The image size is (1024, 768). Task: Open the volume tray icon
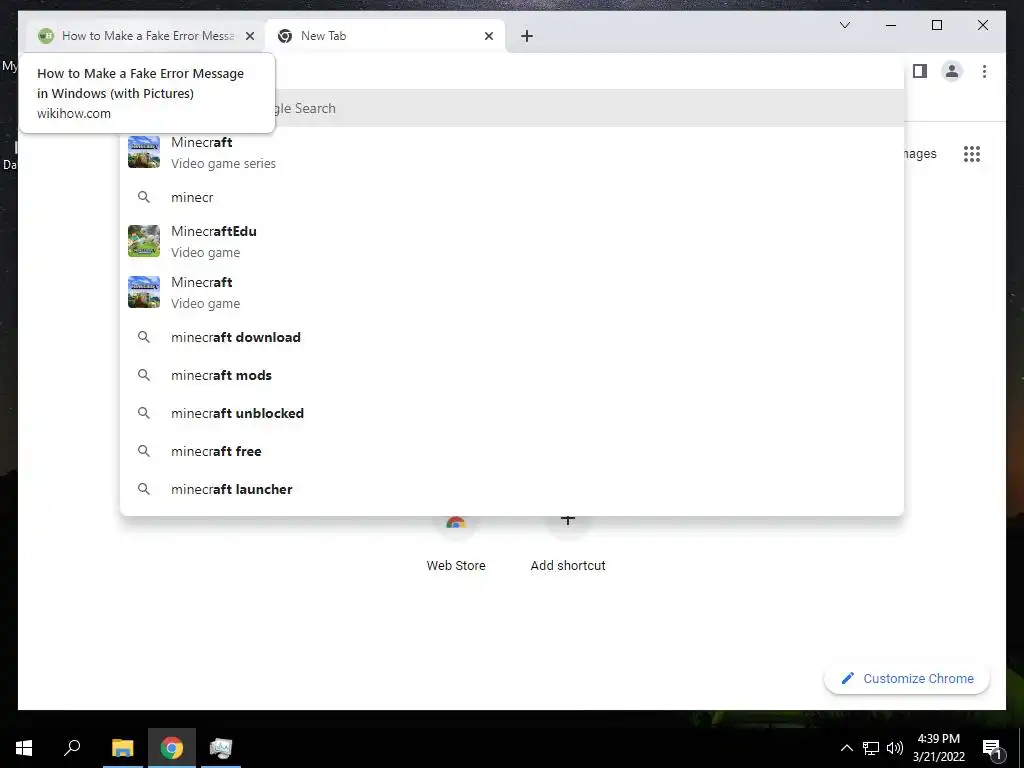(x=895, y=748)
